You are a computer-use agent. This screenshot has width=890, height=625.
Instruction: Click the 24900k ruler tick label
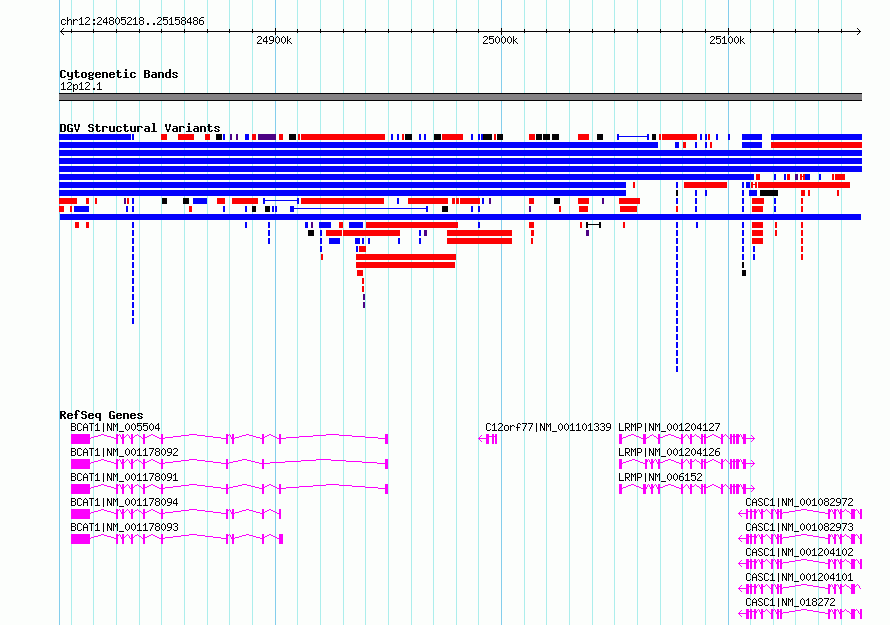(x=274, y=40)
